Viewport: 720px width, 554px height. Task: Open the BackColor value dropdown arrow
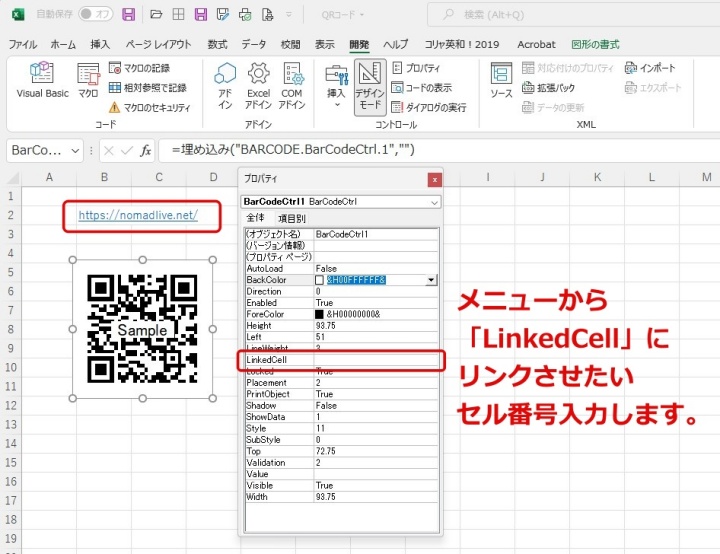click(431, 280)
